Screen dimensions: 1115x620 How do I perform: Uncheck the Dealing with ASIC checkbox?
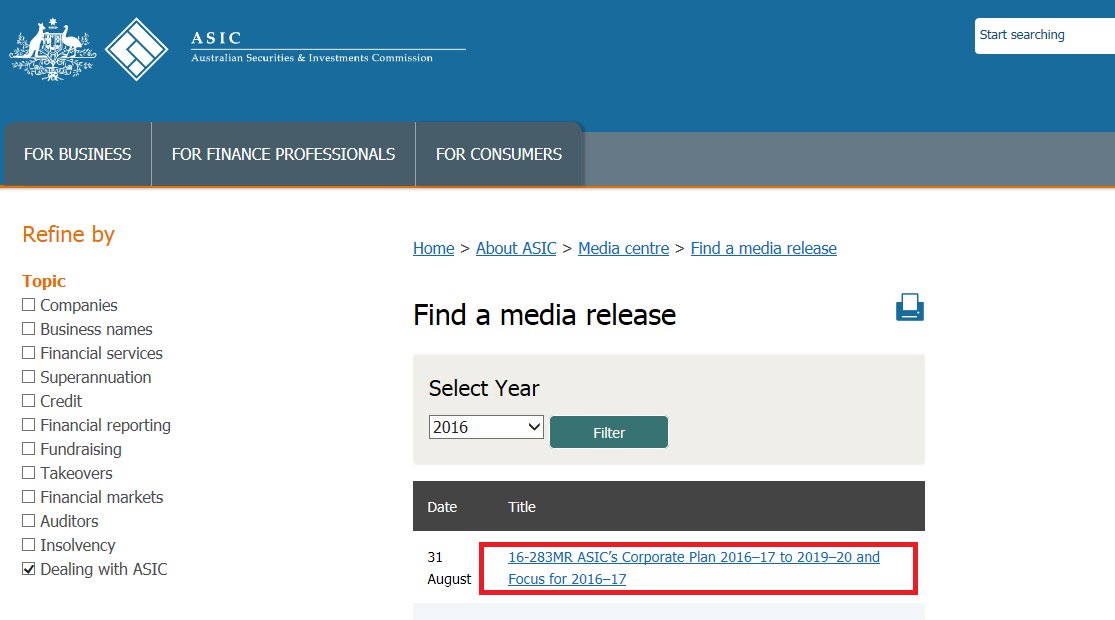click(x=28, y=569)
